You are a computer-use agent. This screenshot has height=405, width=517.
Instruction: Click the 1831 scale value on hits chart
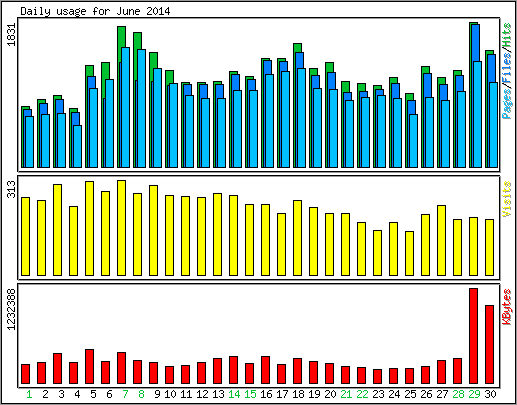coord(11,35)
